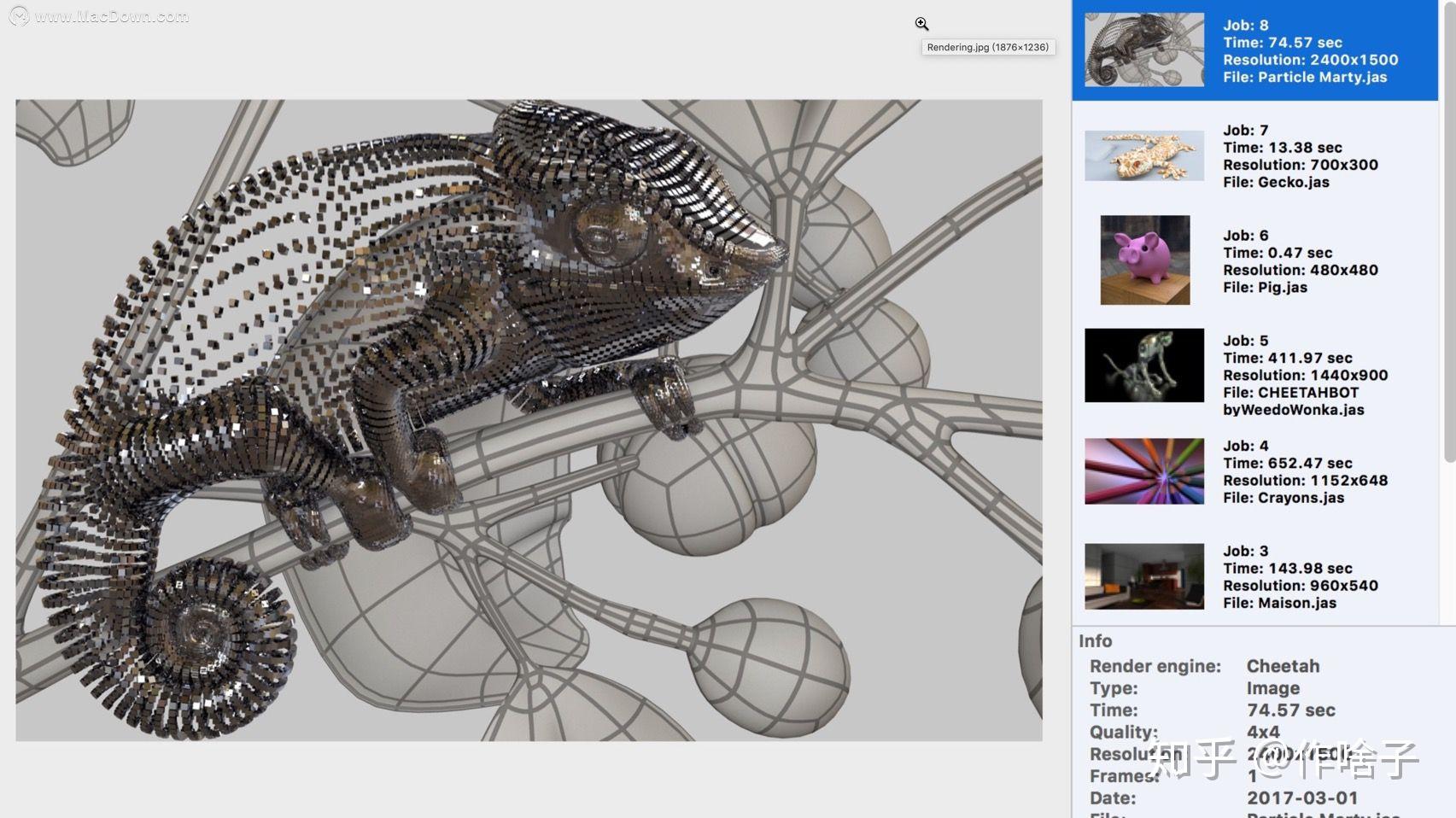Viewport: 1456px width, 818px height.
Task: Click the Crayons.jas colorful render thumbnail
Action: pos(1144,470)
